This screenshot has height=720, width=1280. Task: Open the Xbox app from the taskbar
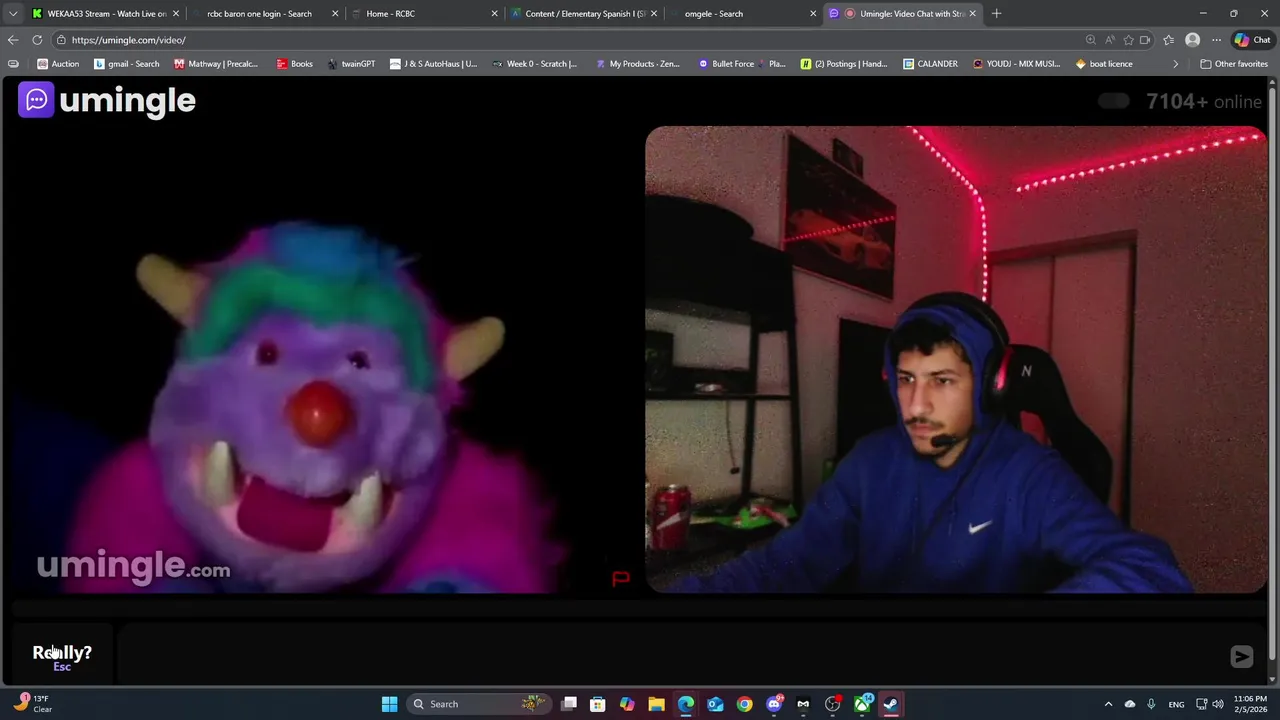pyautogui.click(x=862, y=704)
